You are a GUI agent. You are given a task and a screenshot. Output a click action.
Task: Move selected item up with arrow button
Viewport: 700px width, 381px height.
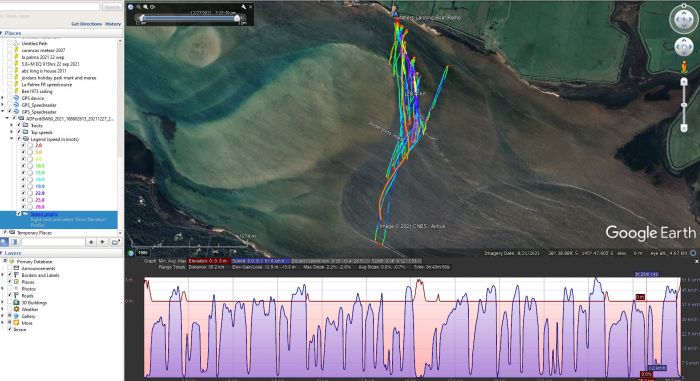tap(91, 242)
